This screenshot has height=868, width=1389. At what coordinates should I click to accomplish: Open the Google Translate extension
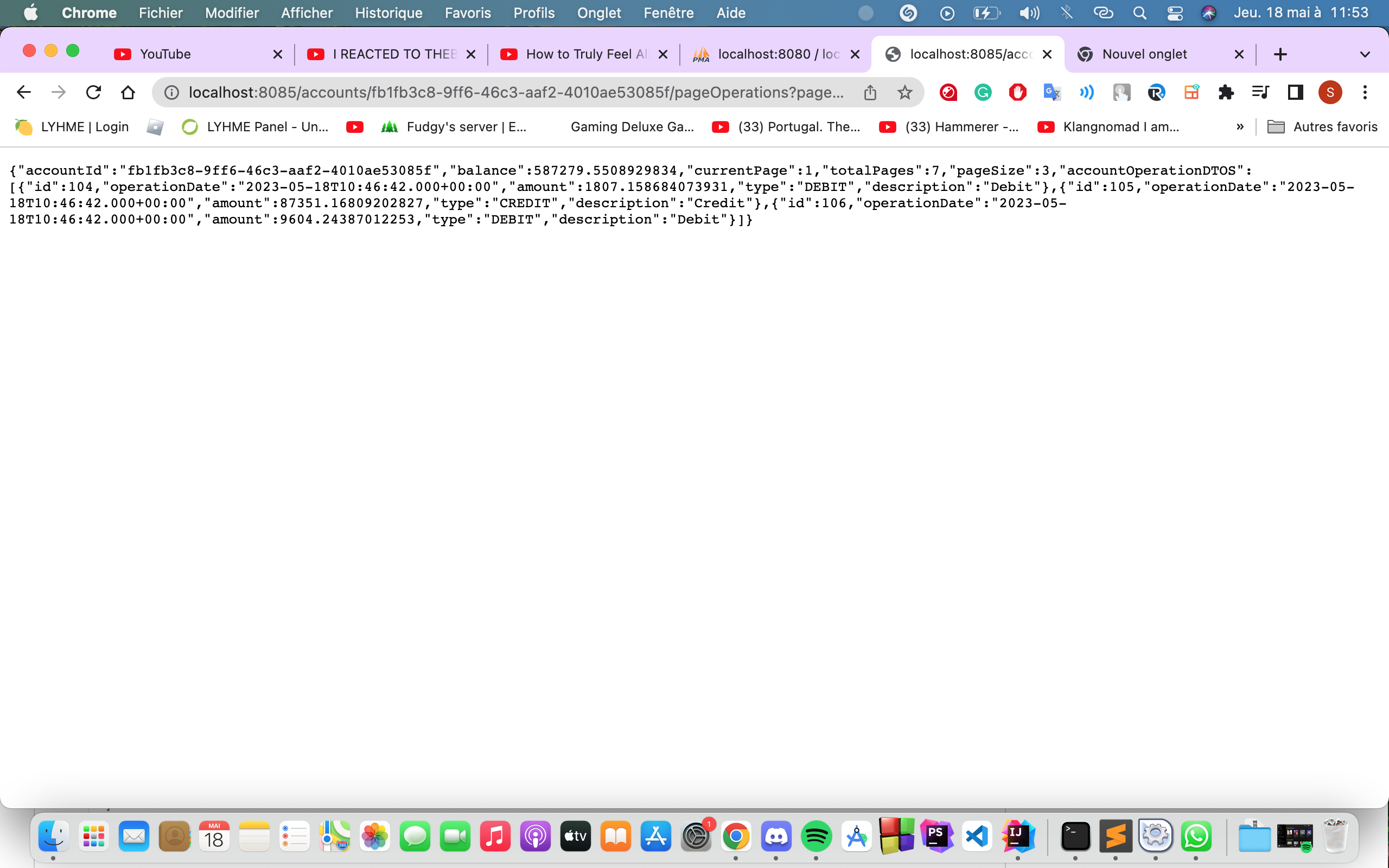[x=1052, y=92]
